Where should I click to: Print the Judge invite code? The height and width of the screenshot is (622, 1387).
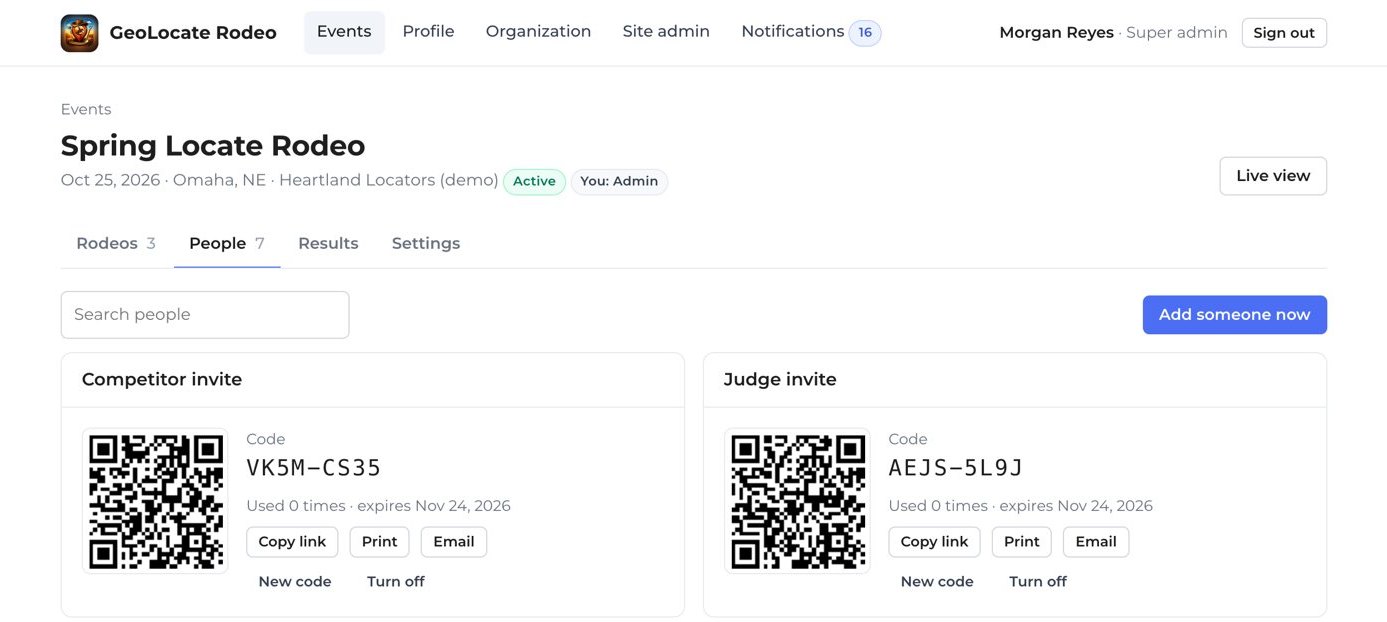(x=1022, y=542)
